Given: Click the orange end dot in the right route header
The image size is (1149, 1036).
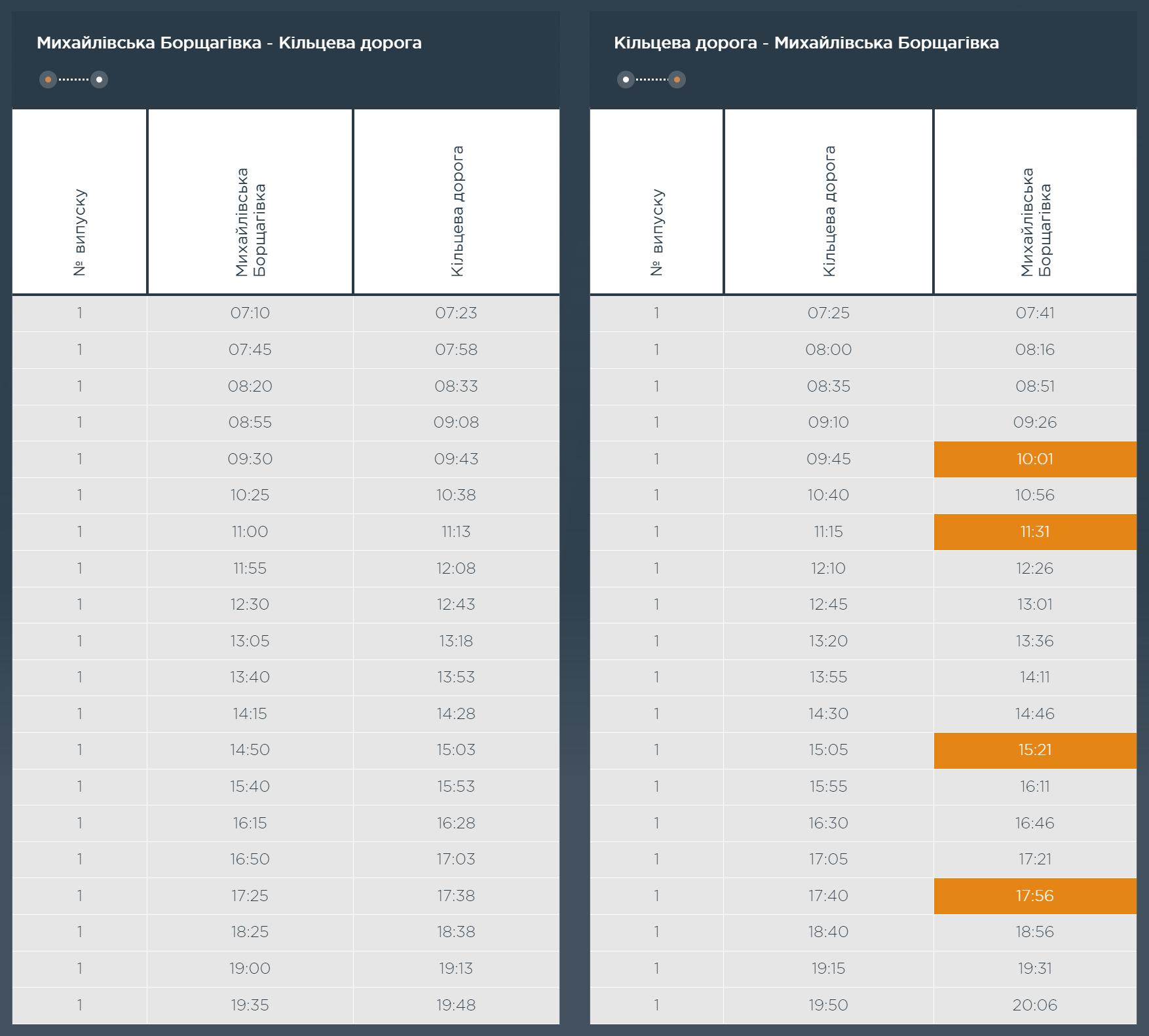Looking at the screenshot, I should (x=677, y=80).
